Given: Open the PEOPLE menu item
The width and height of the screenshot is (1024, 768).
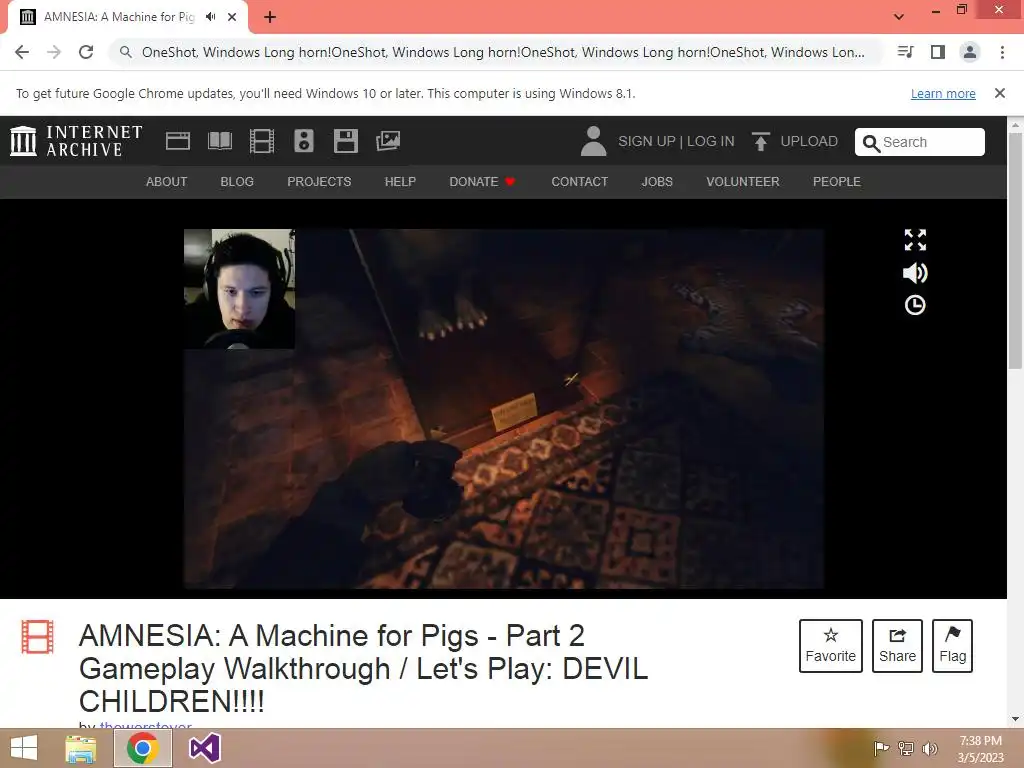Looking at the screenshot, I should point(837,182).
